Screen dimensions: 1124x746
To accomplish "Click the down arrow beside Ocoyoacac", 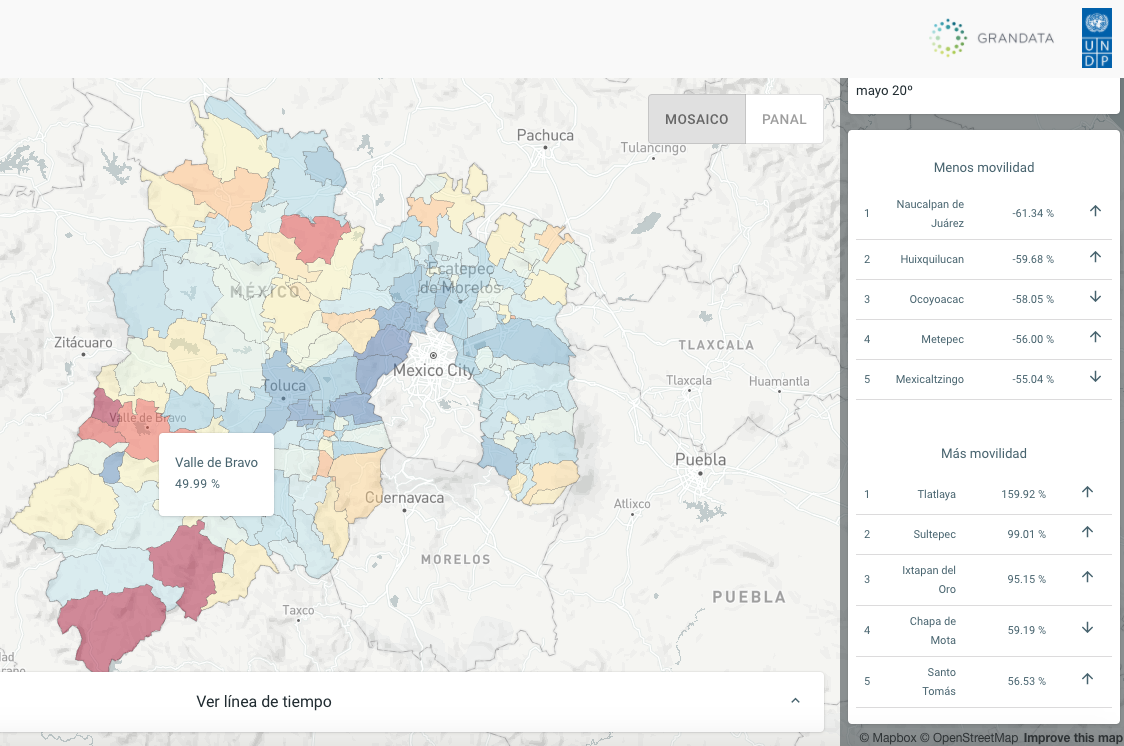I will pyautogui.click(x=1095, y=297).
